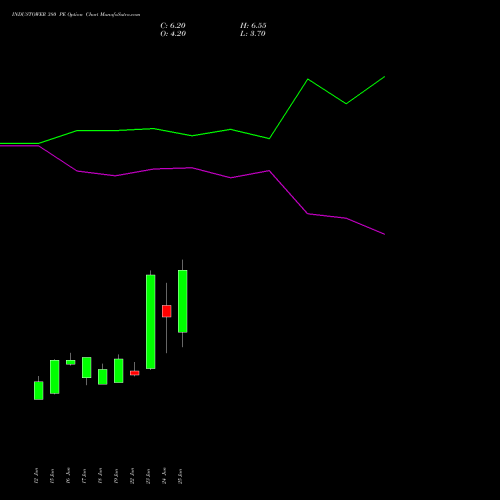
Task: Select the last green candle for 25 Jun
Action: pos(183,301)
